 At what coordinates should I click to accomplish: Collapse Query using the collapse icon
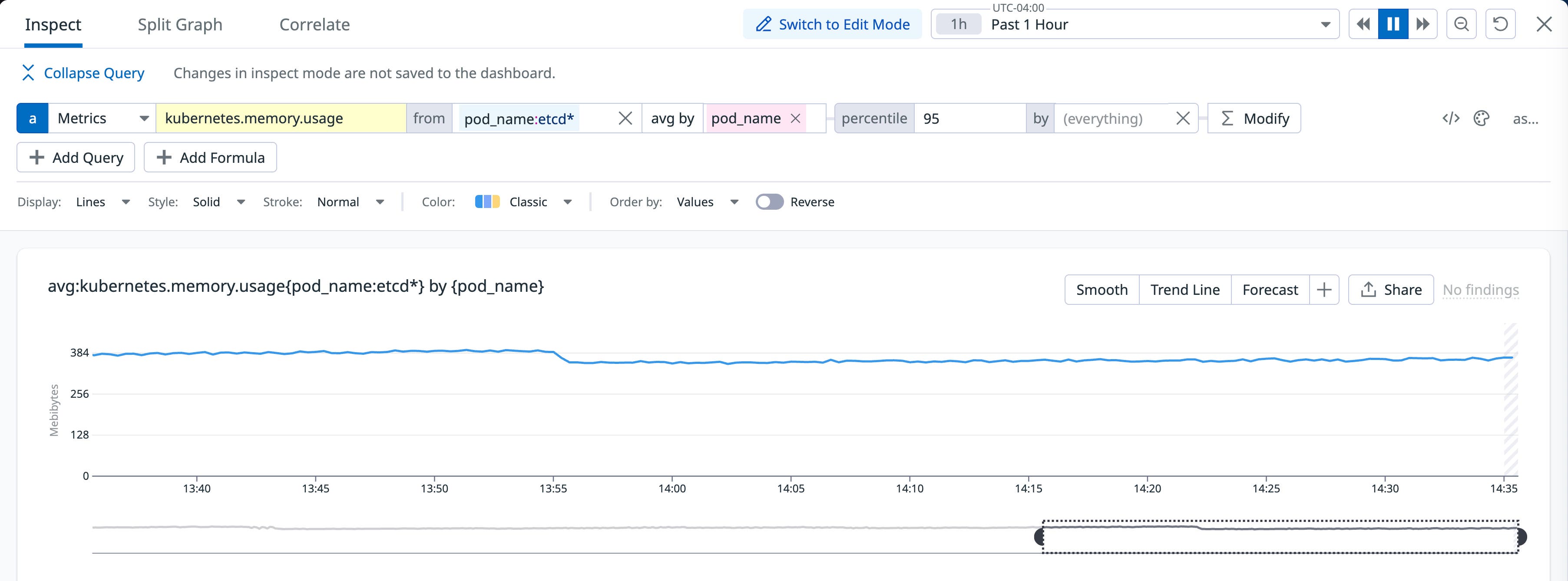tap(28, 73)
